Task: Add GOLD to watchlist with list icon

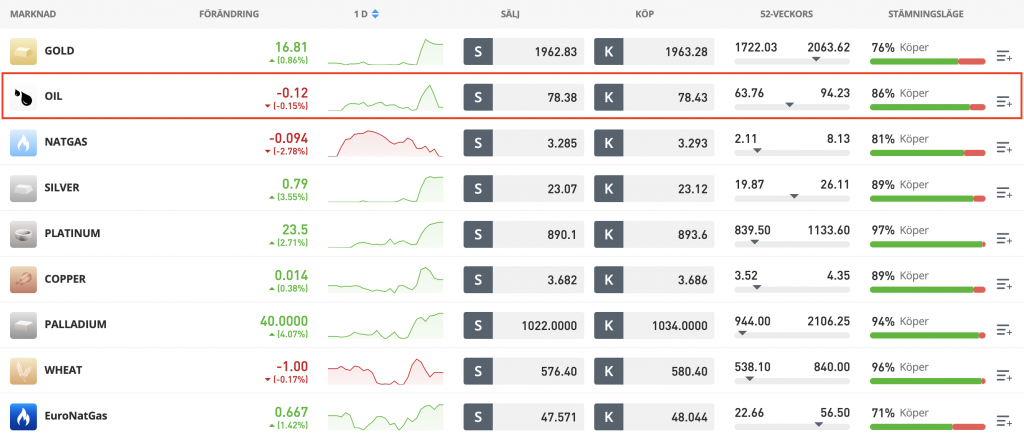Action: click(1004, 56)
